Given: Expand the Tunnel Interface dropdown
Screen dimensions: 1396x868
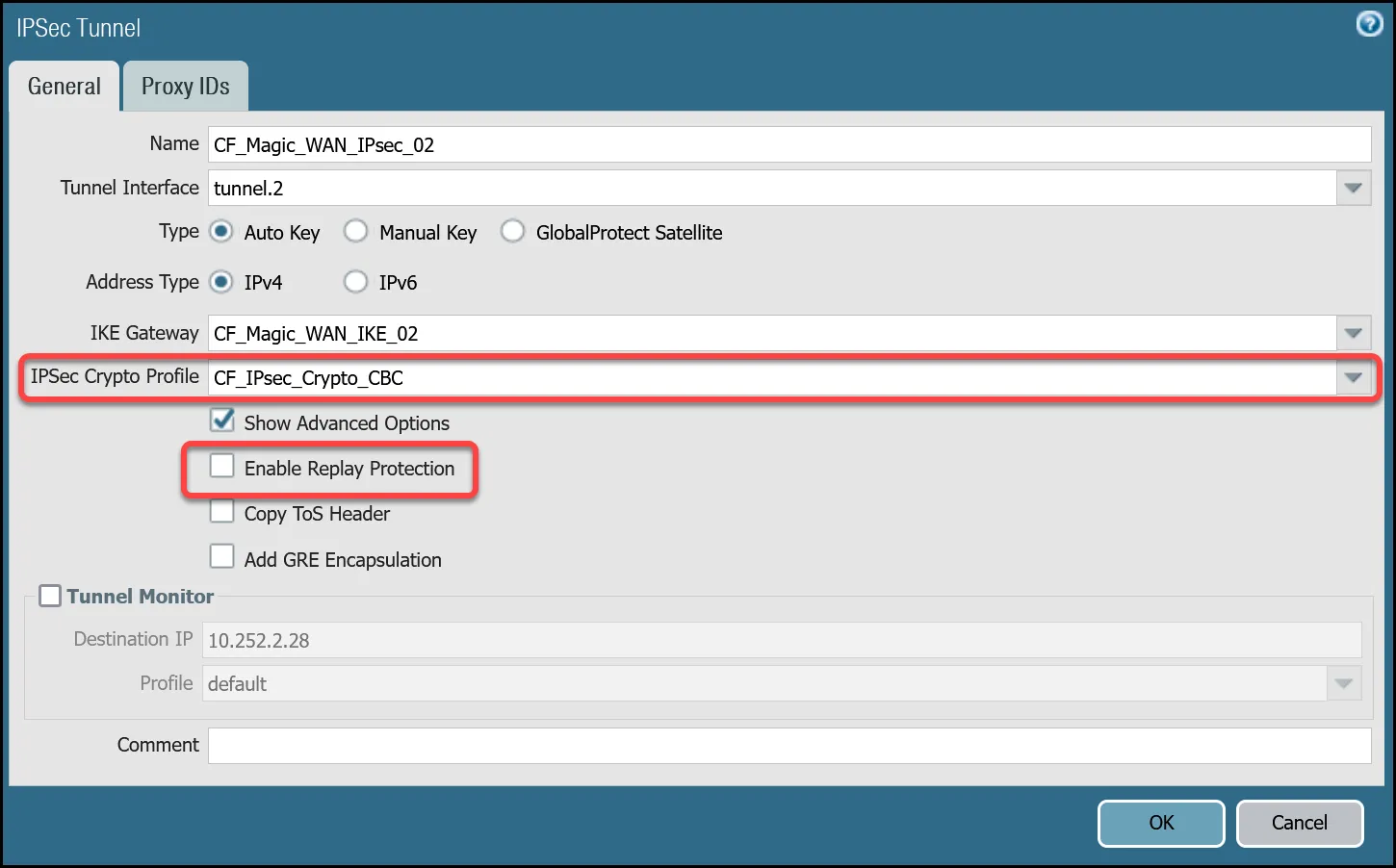Looking at the screenshot, I should pyautogui.click(x=1353, y=189).
